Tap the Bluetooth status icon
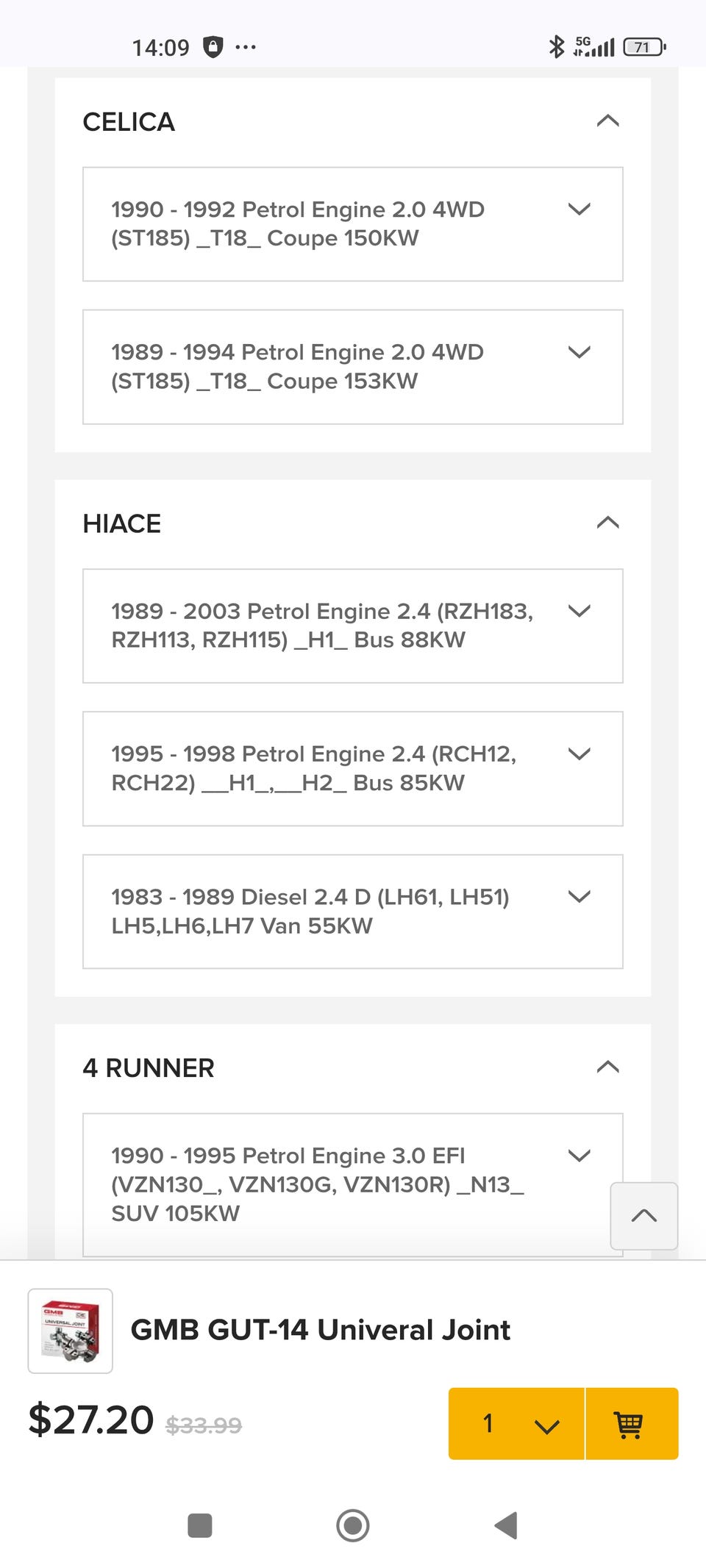Viewport: 706px width, 1568px height. 557,47
